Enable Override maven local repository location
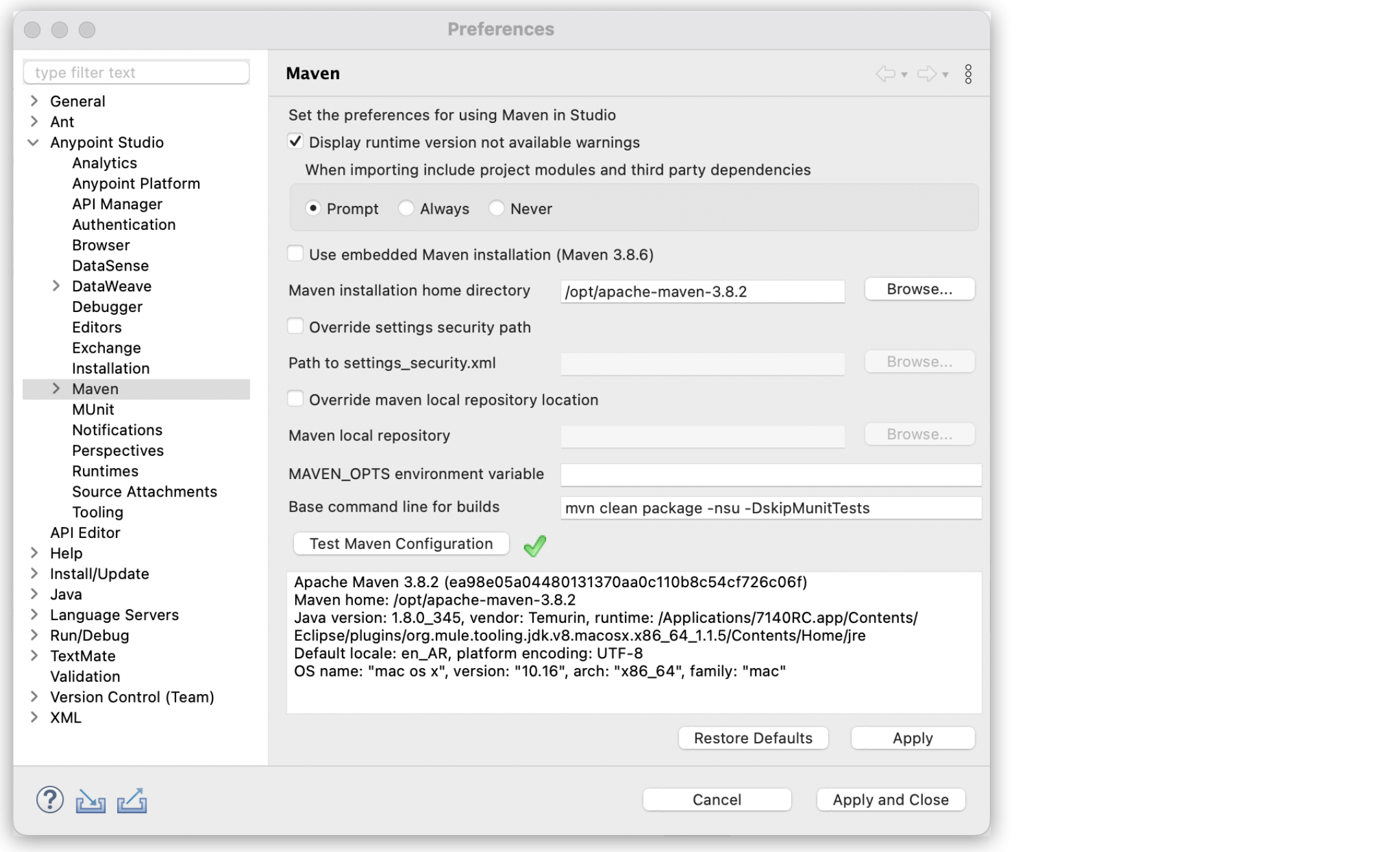Viewport: 1400px width, 852px height. [297, 398]
